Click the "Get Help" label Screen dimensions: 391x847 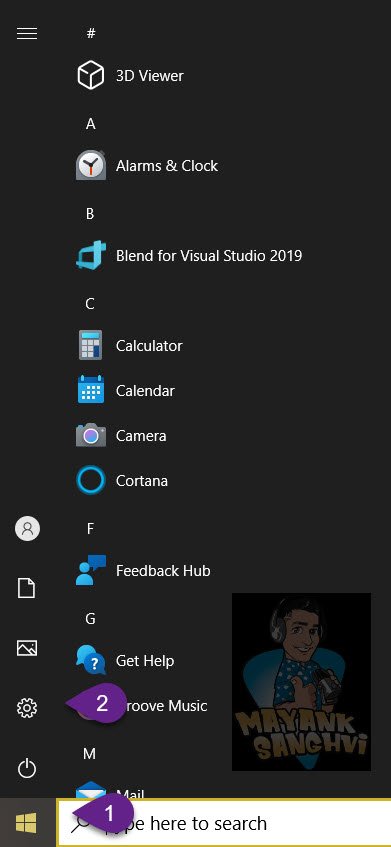point(145,661)
